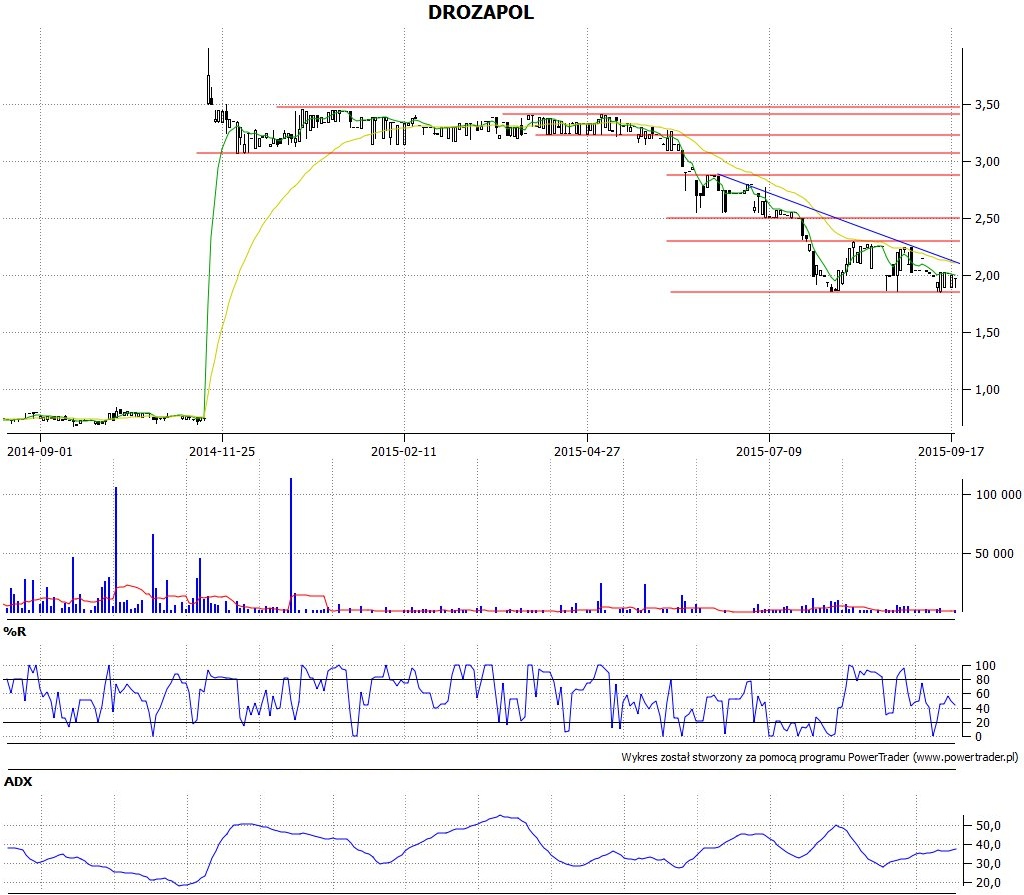The width and height of the screenshot is (1024, 895).
Task: Click the 1,50 price axis label
Action: [x=987, y=333]
